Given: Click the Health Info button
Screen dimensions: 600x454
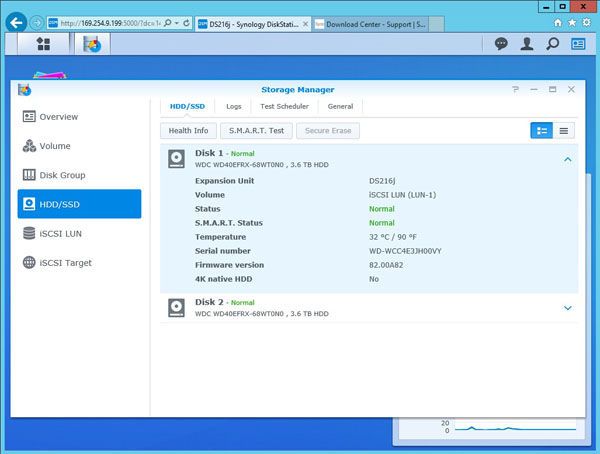Looking at the screenshot, I should click(x=188, y=130).
